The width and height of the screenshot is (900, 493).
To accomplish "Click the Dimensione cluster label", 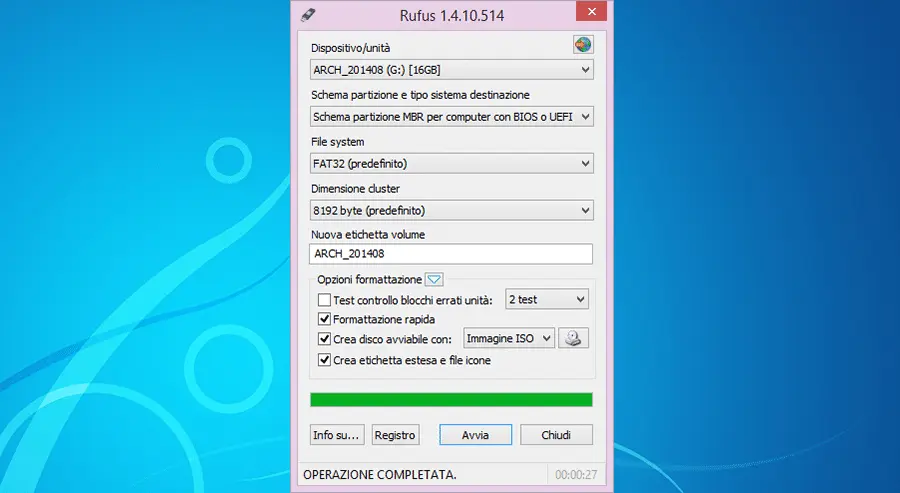I will (x=355, y=189).
